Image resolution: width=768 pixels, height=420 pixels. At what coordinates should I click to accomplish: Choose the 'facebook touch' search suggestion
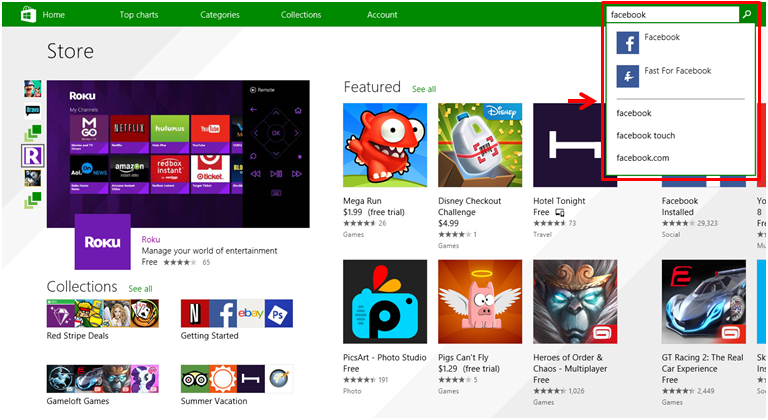tap(645, 135)
